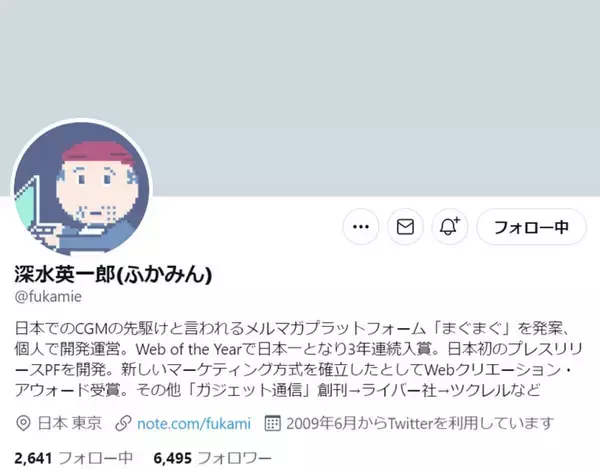Click the gray header banner image
Image resolution: width=600 pixels, height=470 pixels.
pyautogui.click(x=300, y=98)
